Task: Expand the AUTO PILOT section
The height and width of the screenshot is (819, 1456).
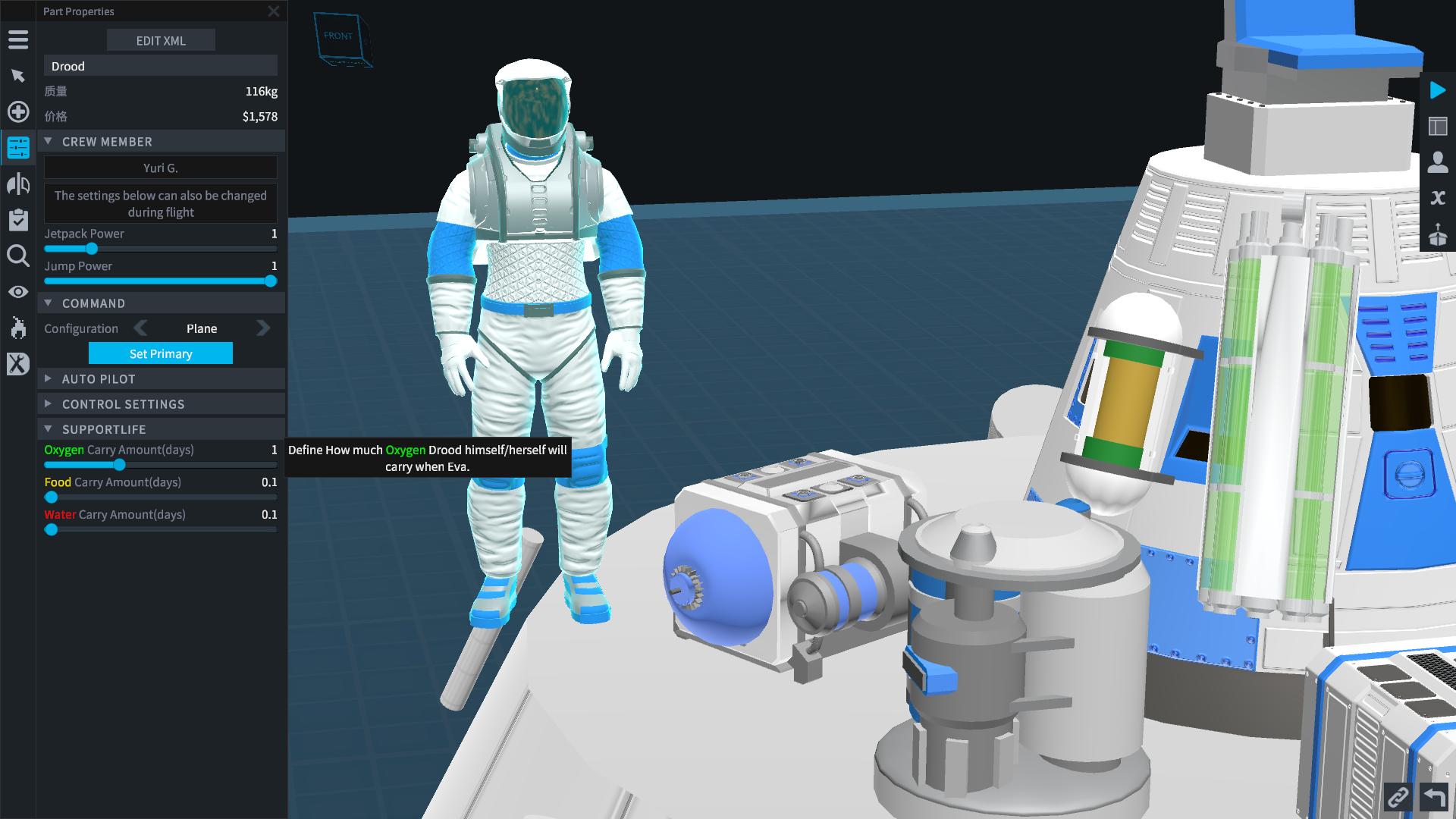Action: click(x=162, y=379)
